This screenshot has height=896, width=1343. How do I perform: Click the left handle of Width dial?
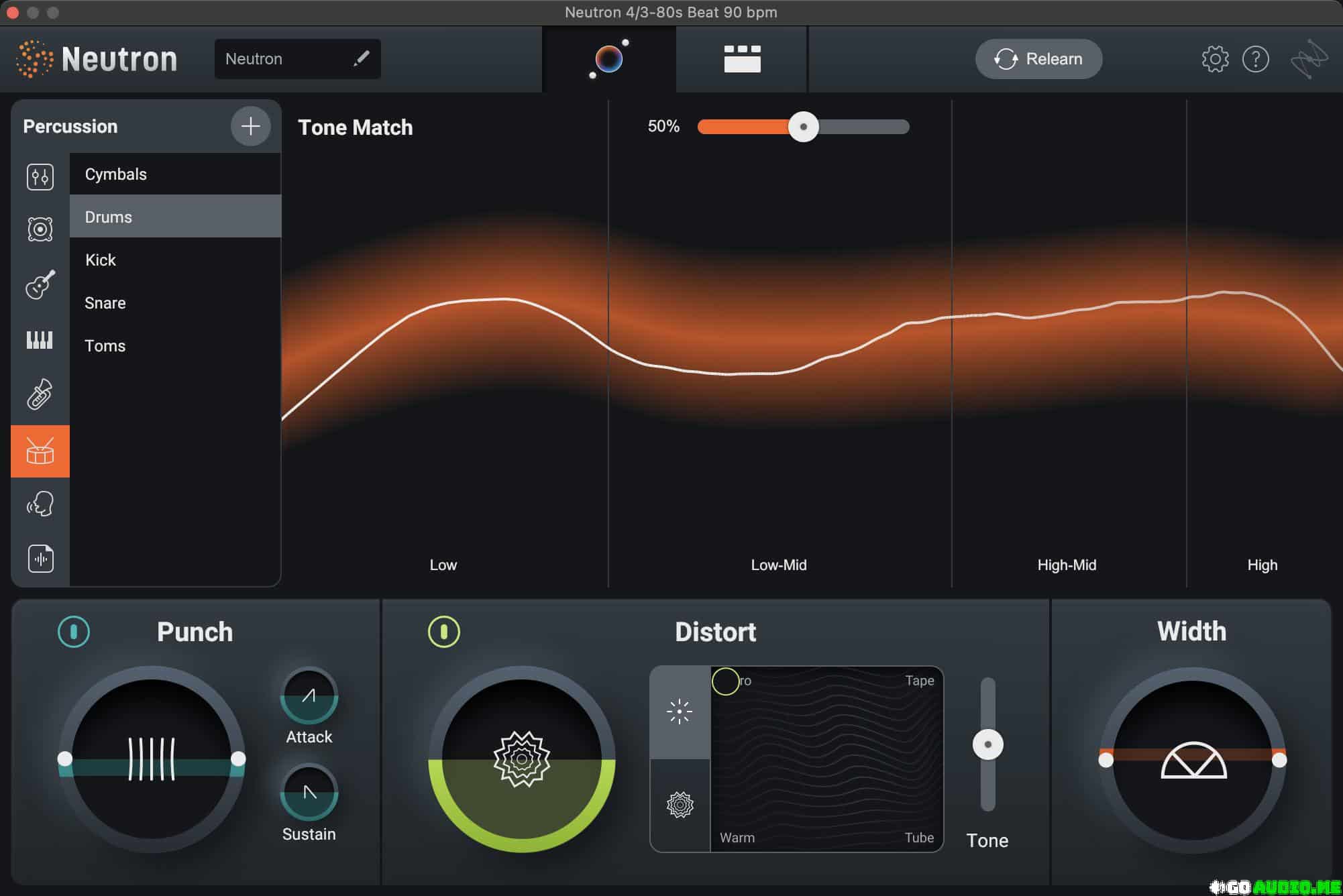click(x=1106, y=760)
